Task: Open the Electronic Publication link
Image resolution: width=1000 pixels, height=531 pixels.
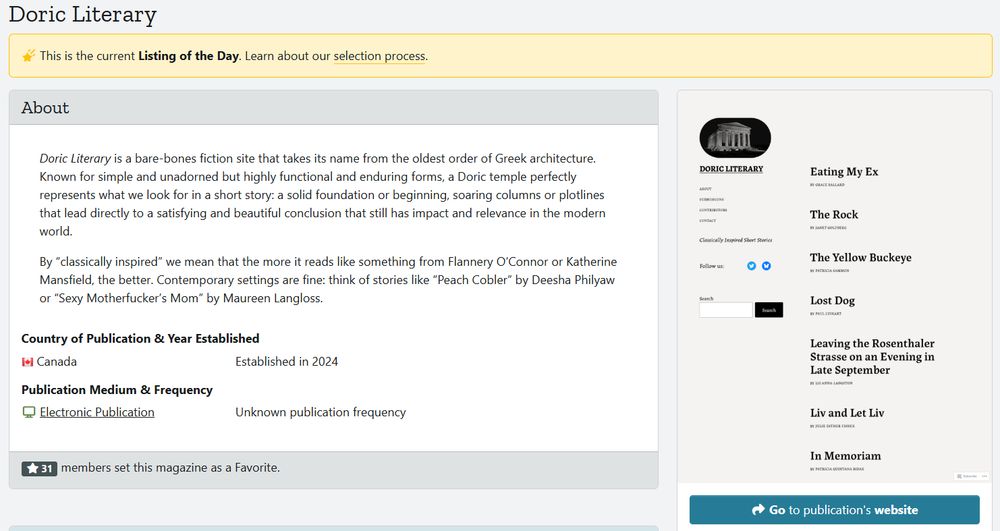Action: pyautogui.click(x=97, y=412)
